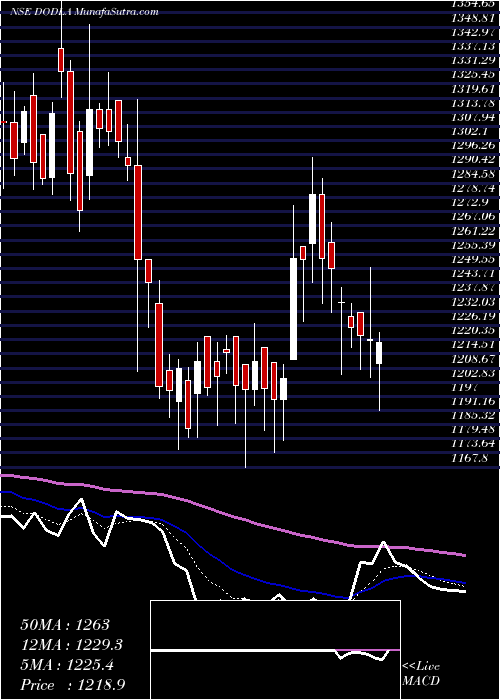The height and width of the screenshot is (700, 500).
Task: Select the 1232.03 price axis label
Action: point(474,303)
